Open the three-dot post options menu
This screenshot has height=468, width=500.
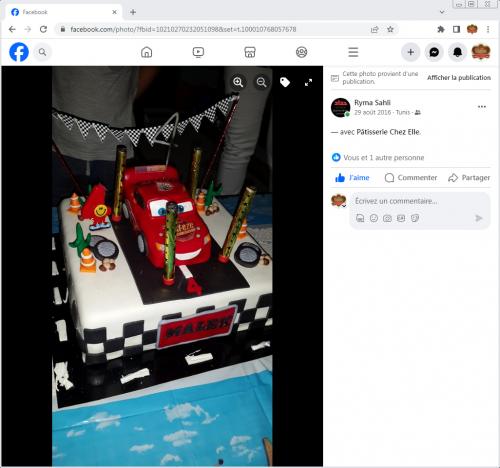[482, 107]
